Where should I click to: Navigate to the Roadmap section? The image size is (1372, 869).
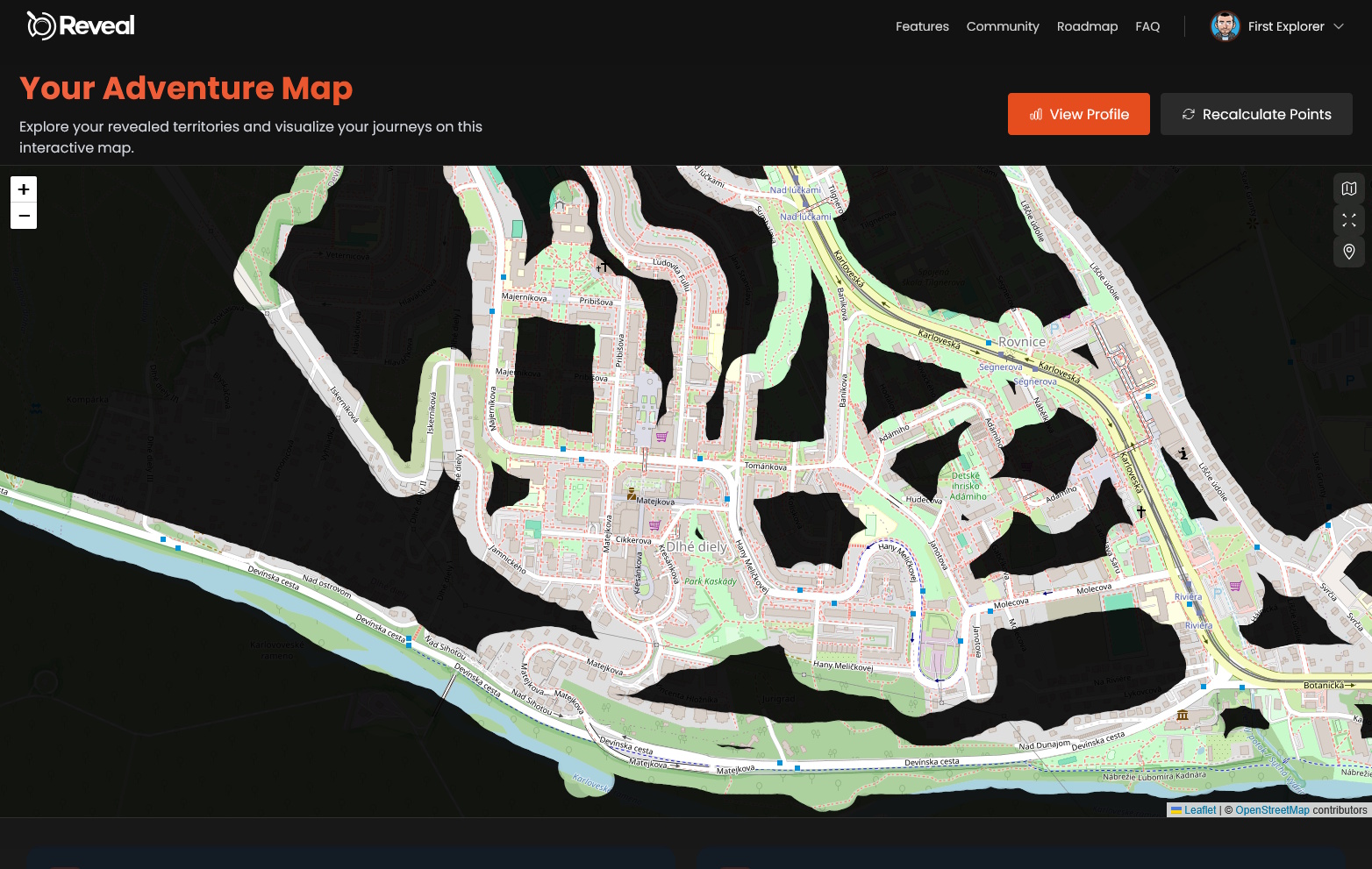tap(1087, 26)
